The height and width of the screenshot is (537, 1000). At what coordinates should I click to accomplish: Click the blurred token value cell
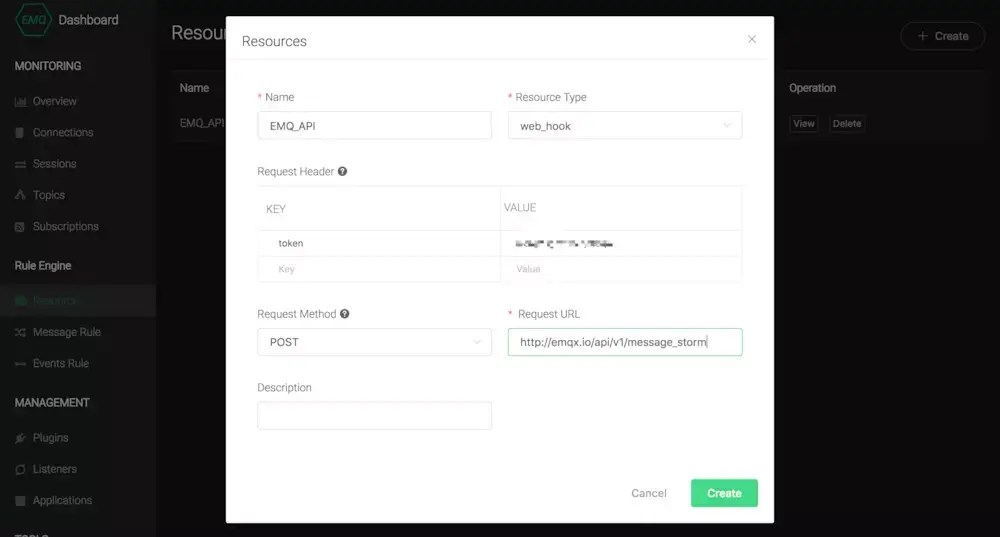click(621, 243)
